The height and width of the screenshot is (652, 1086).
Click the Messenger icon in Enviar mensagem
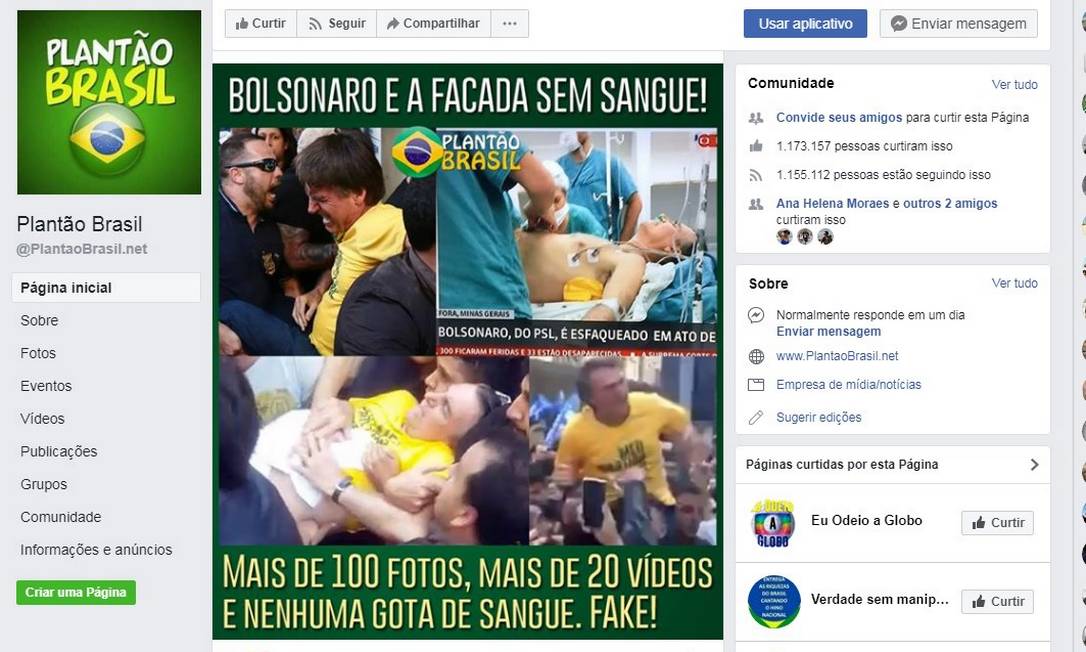898,24
